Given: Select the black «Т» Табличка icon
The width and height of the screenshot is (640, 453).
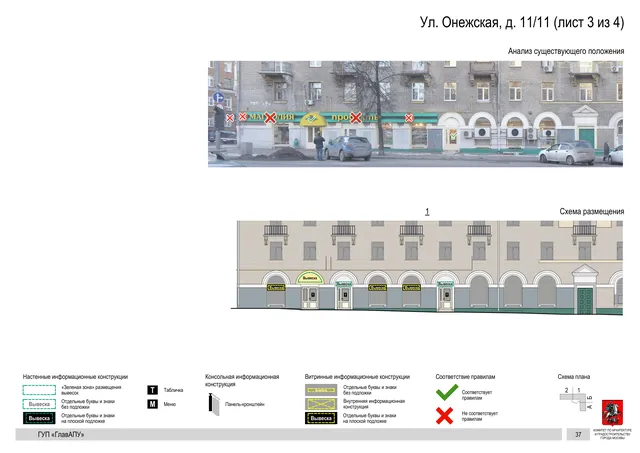Looking at the screenshot, I should coord(153,390).
